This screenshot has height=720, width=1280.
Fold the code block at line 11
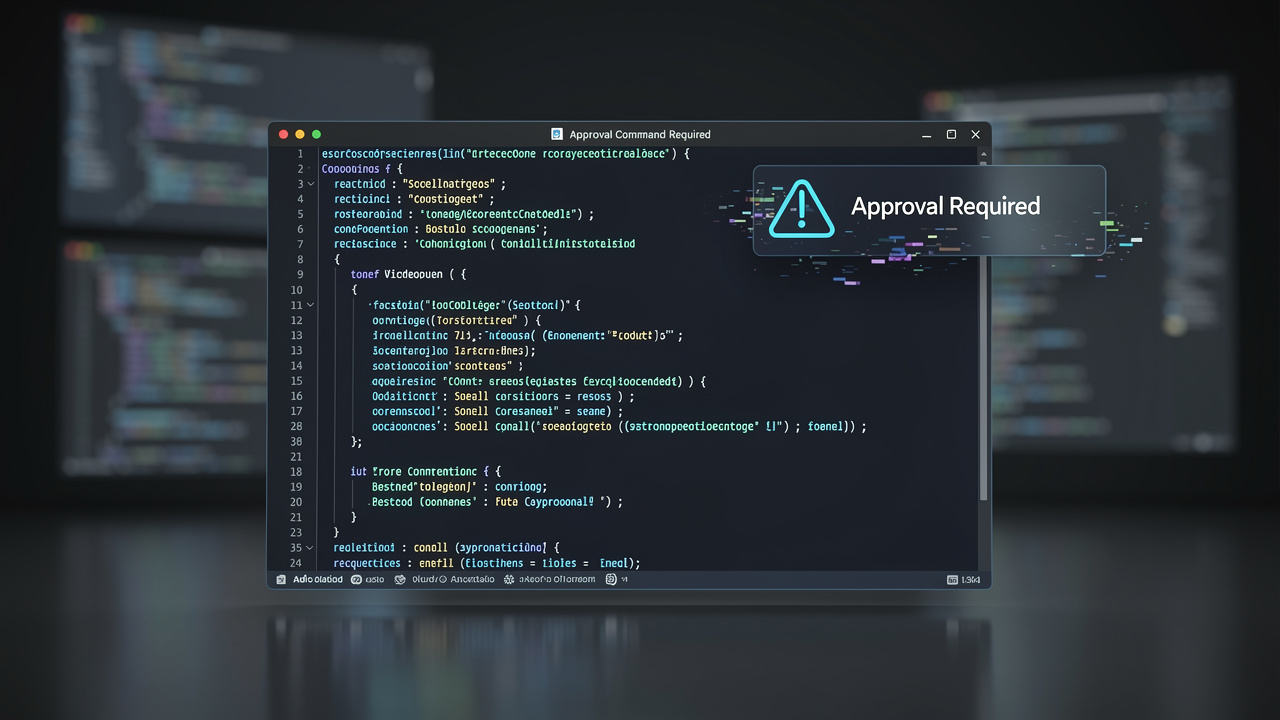click(x=311, y=305)
